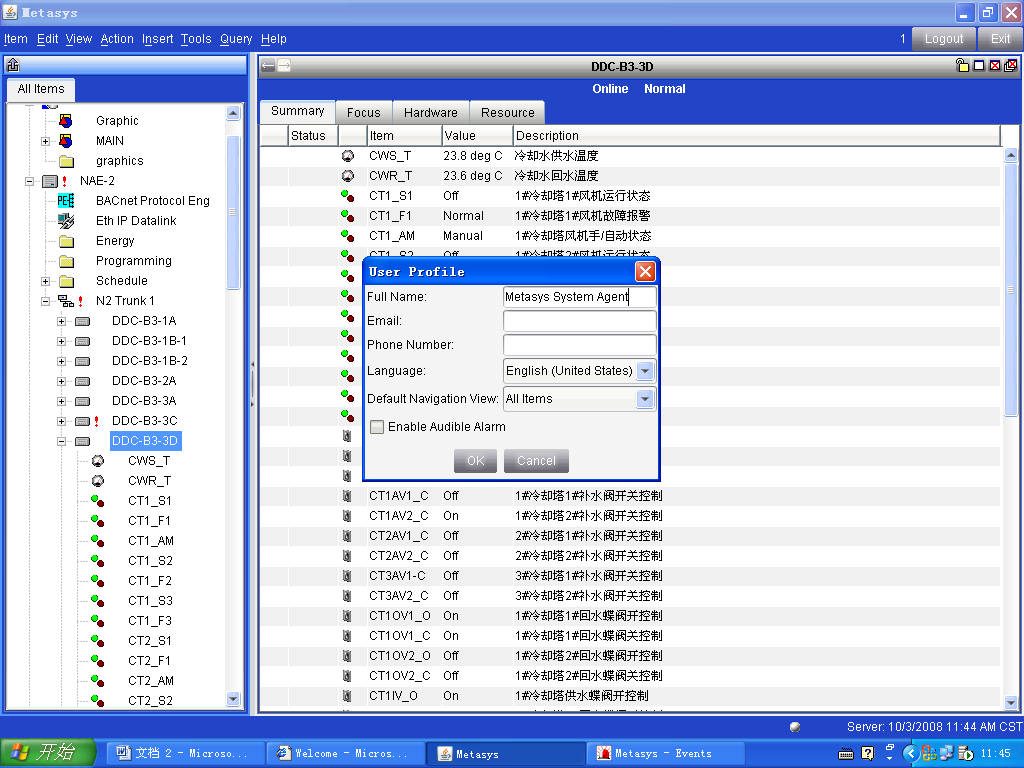Click the BACnet Protocol Eng icon
Viewport: 1024px width, 768px height.
(x=66, y=201)
